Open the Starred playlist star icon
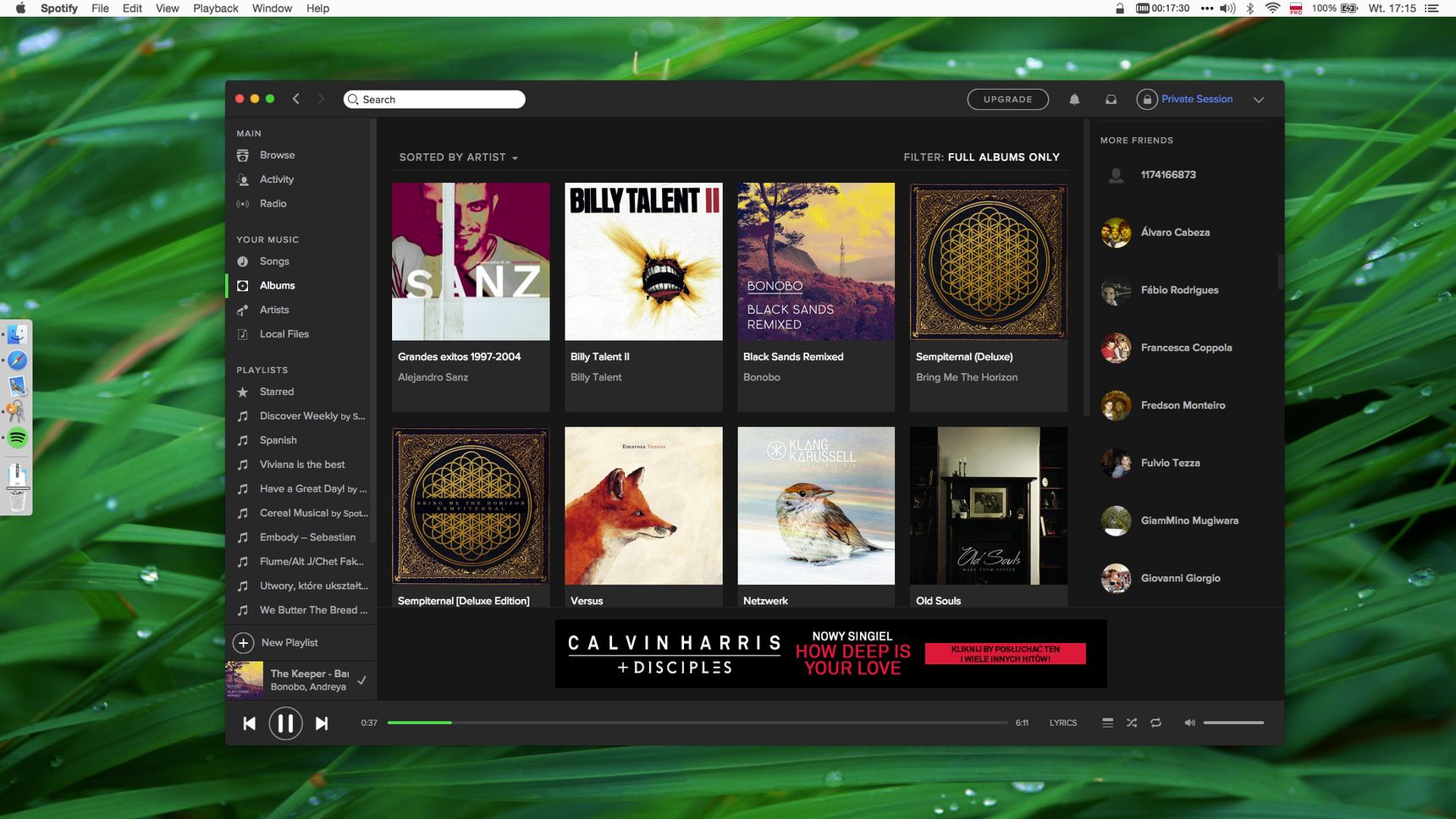Screen dimensions: 1456x819 (243, 392)
